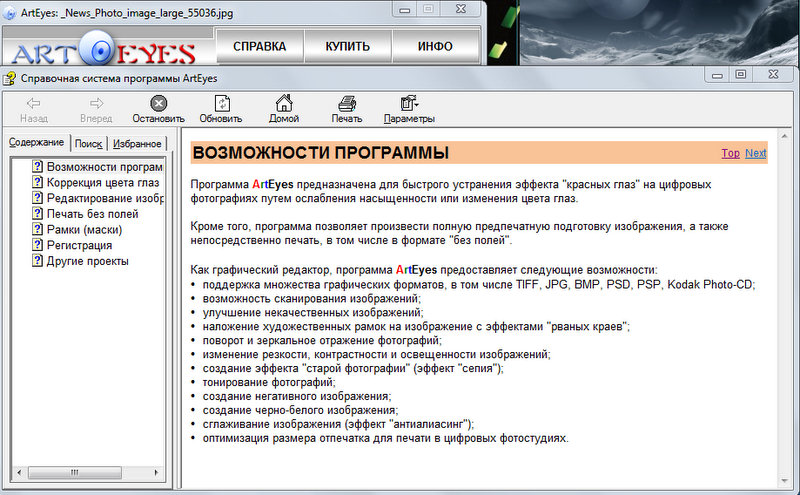Minimize the ArtEyes main window
Viewport: 800px width, 495px height.
(405, 9)
